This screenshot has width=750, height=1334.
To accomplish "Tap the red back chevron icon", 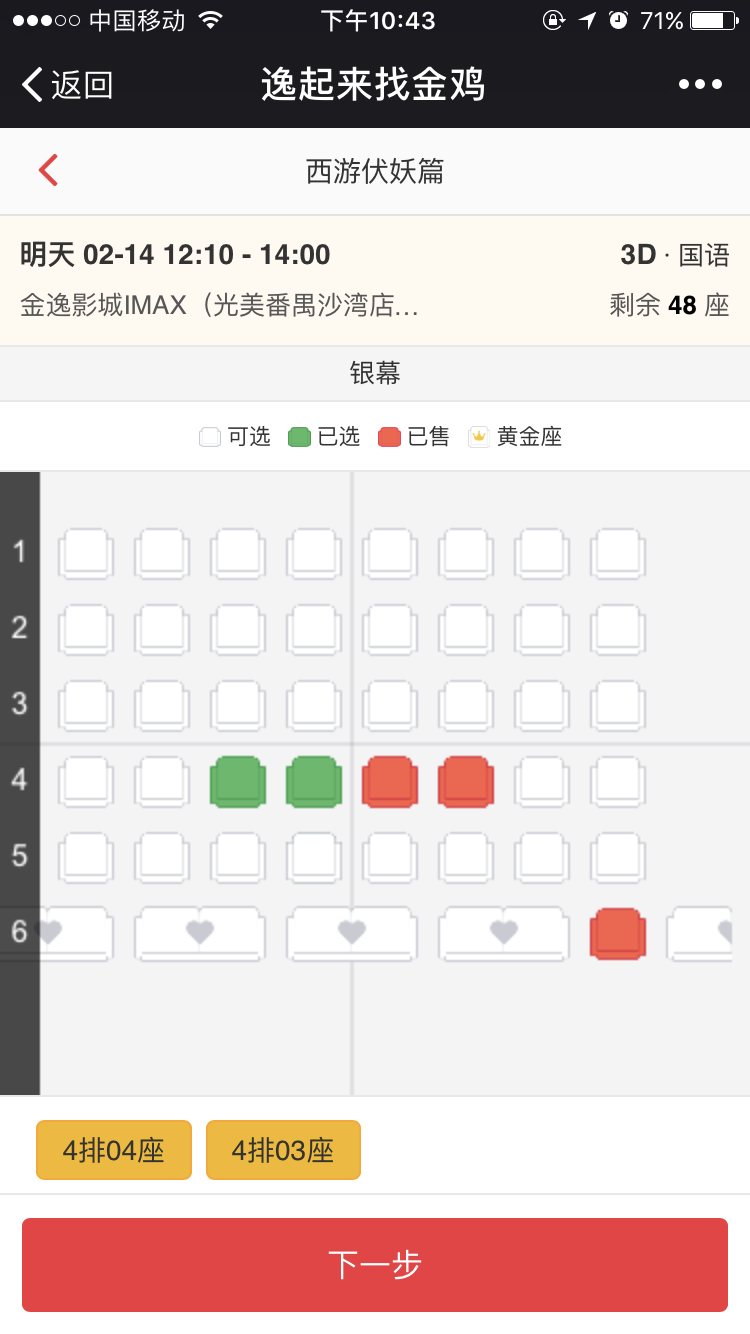I will pyautogui.click(x=48, y=171).
